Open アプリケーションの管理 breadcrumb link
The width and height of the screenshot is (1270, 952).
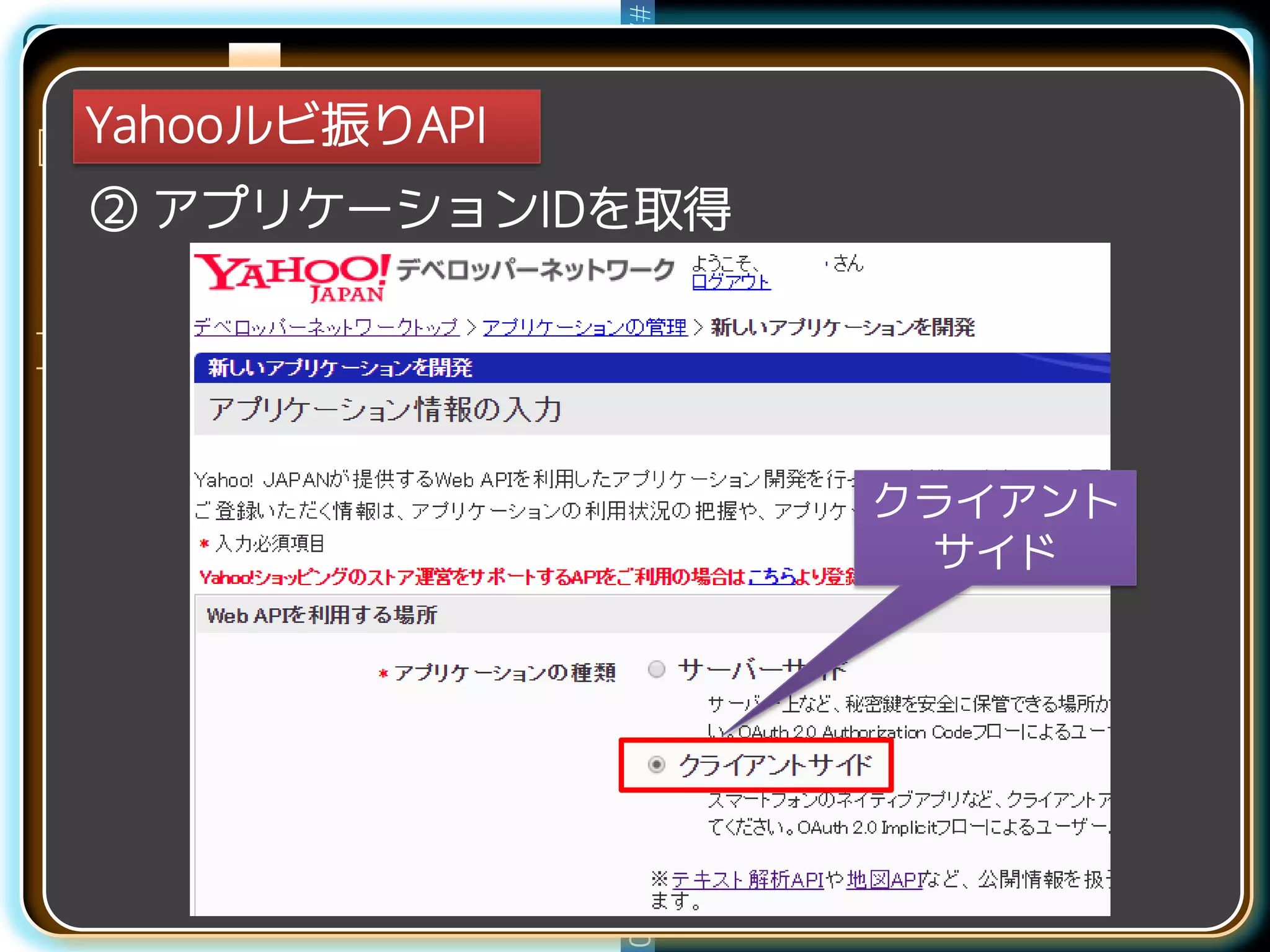click(585, 327)
